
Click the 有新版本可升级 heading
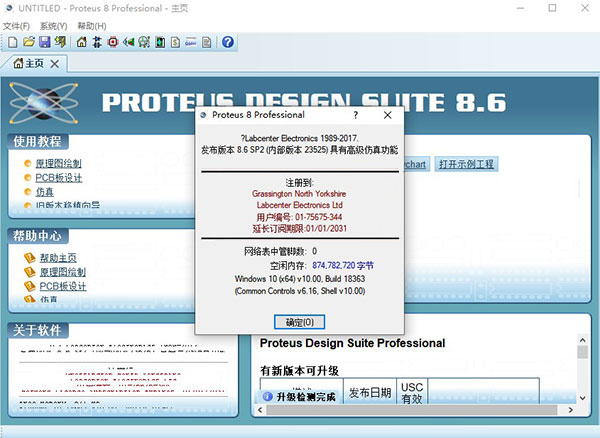[300, 371]
